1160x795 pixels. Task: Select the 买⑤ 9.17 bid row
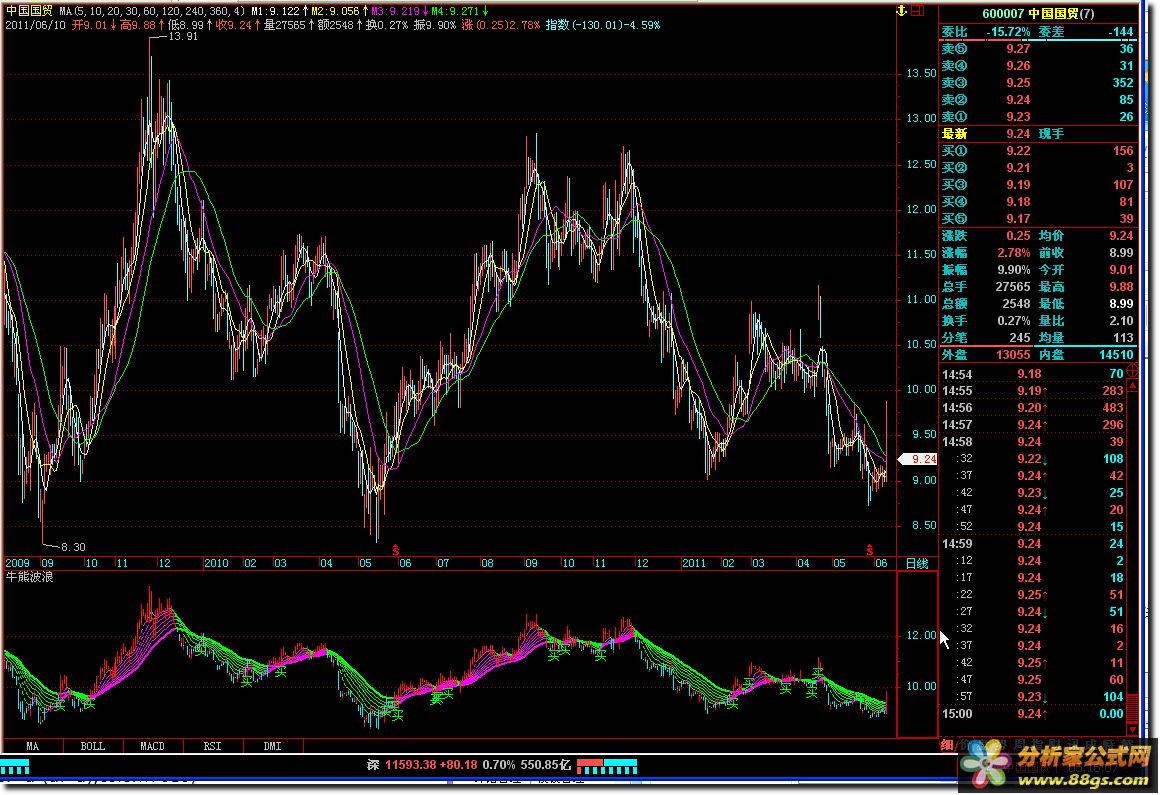pyautogui.click(x=1037, y=219)
